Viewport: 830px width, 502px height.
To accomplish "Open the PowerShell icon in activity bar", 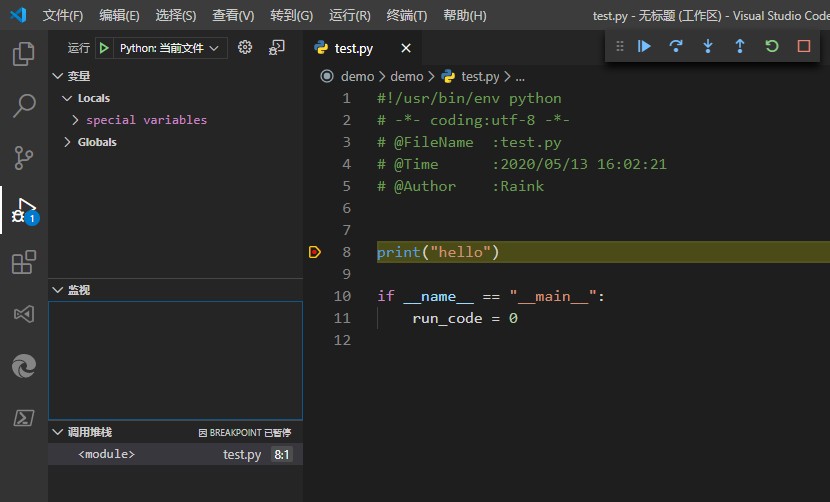I will (24, 418).
